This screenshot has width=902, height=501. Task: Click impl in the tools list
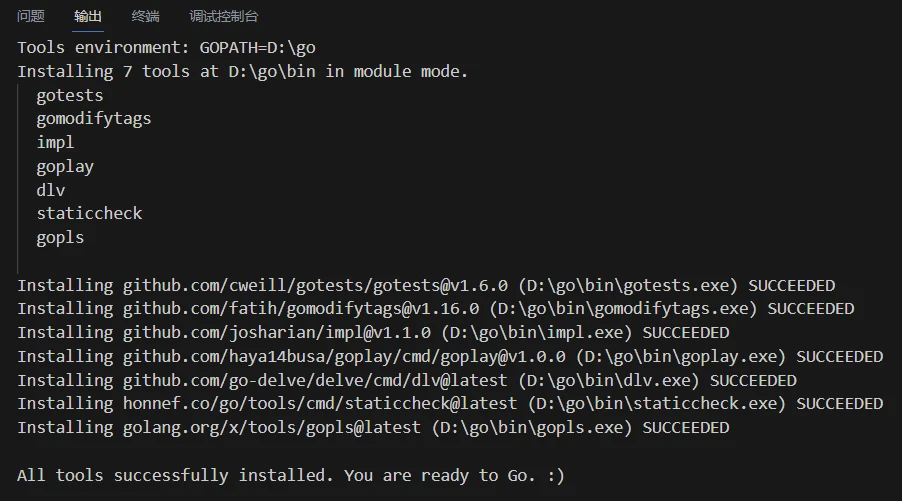click(55, 143)
